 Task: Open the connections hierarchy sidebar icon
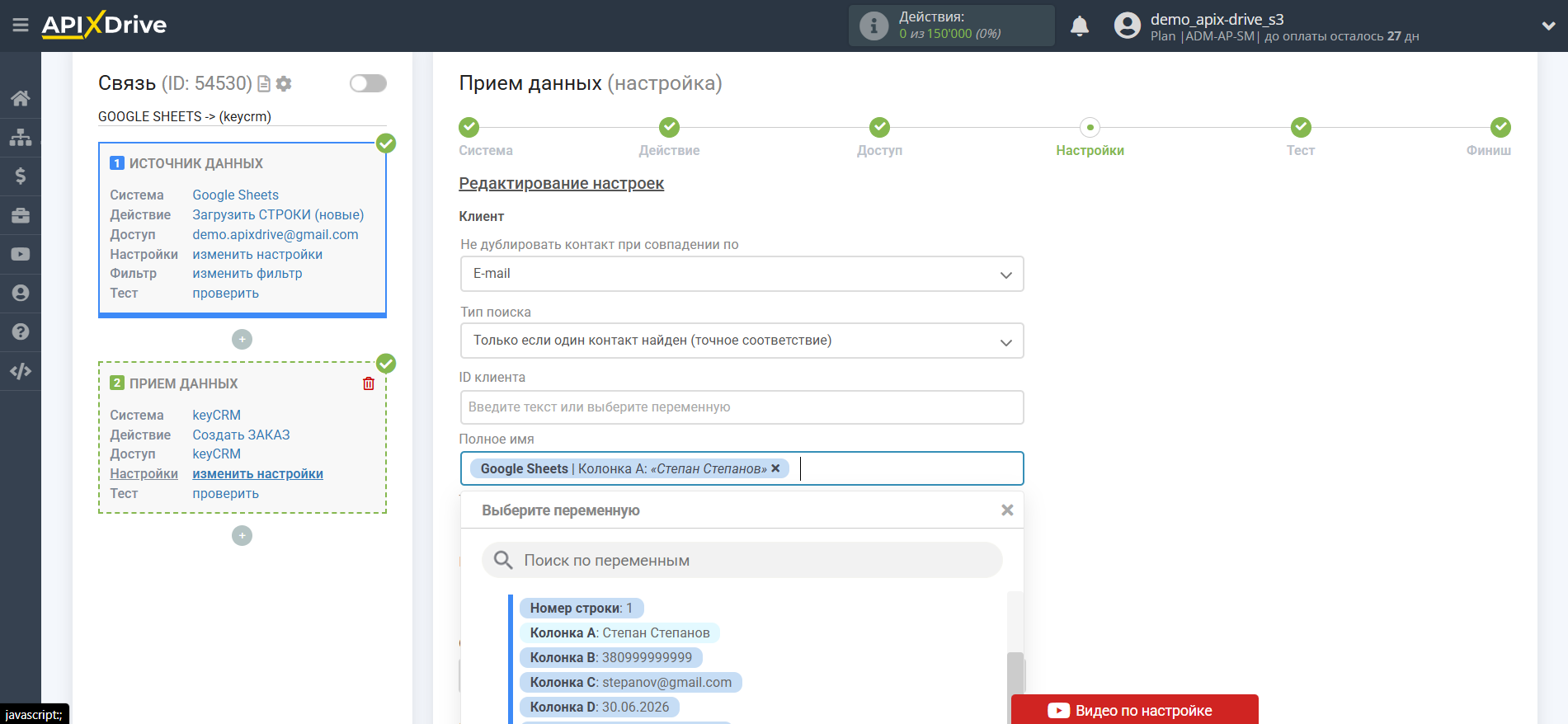tap(21, 137)
